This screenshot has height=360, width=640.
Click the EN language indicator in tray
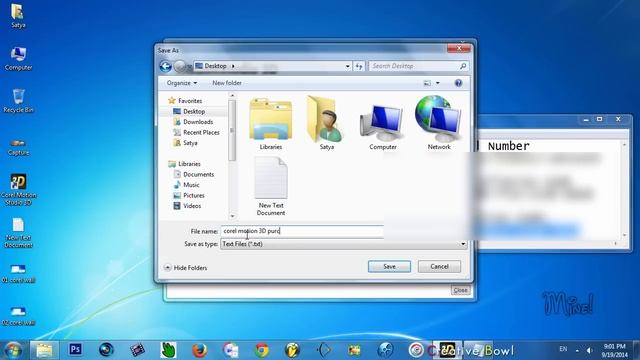tap(563, 349)
